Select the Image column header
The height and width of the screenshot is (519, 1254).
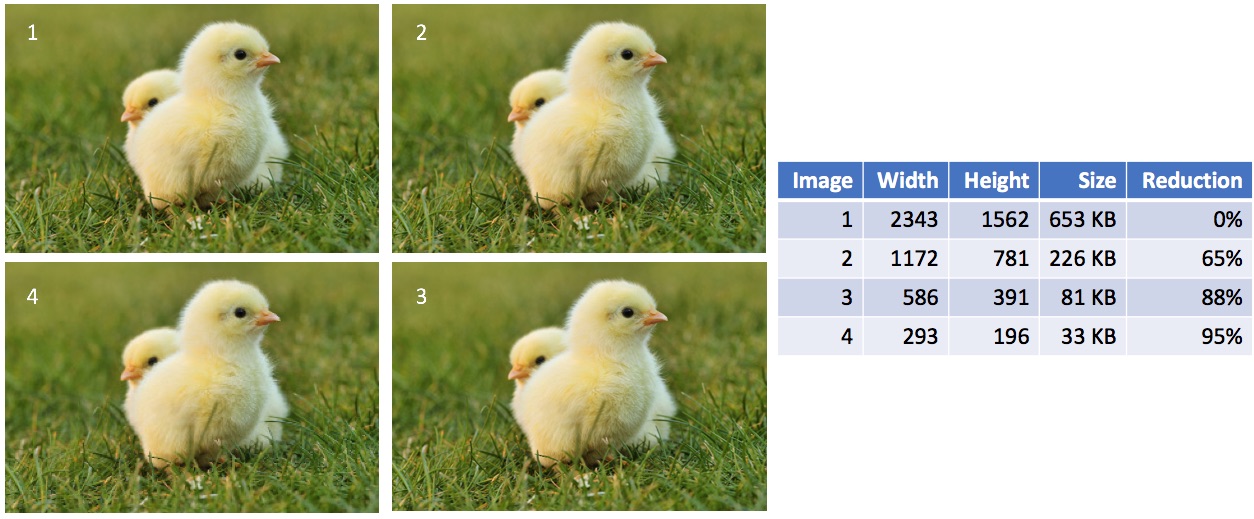[821, 181]
